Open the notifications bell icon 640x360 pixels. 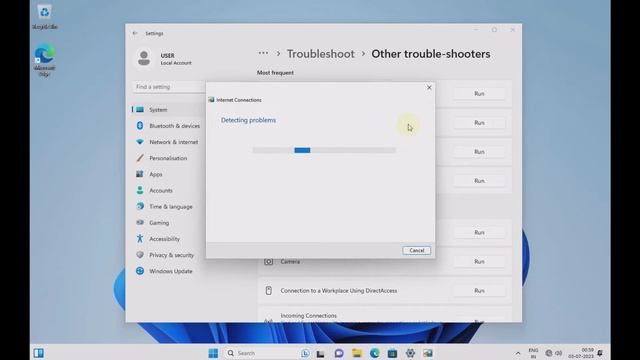[600, 353]
